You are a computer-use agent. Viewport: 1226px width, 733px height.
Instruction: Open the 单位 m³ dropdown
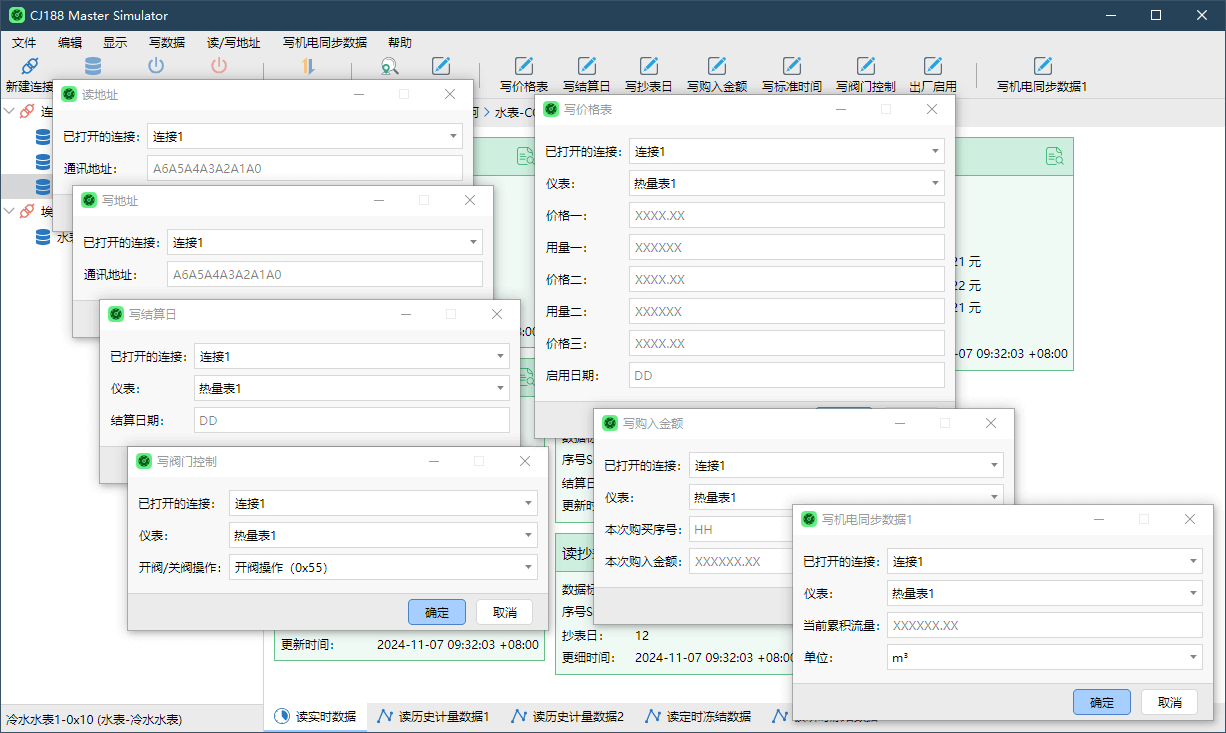coord(1044,657)
